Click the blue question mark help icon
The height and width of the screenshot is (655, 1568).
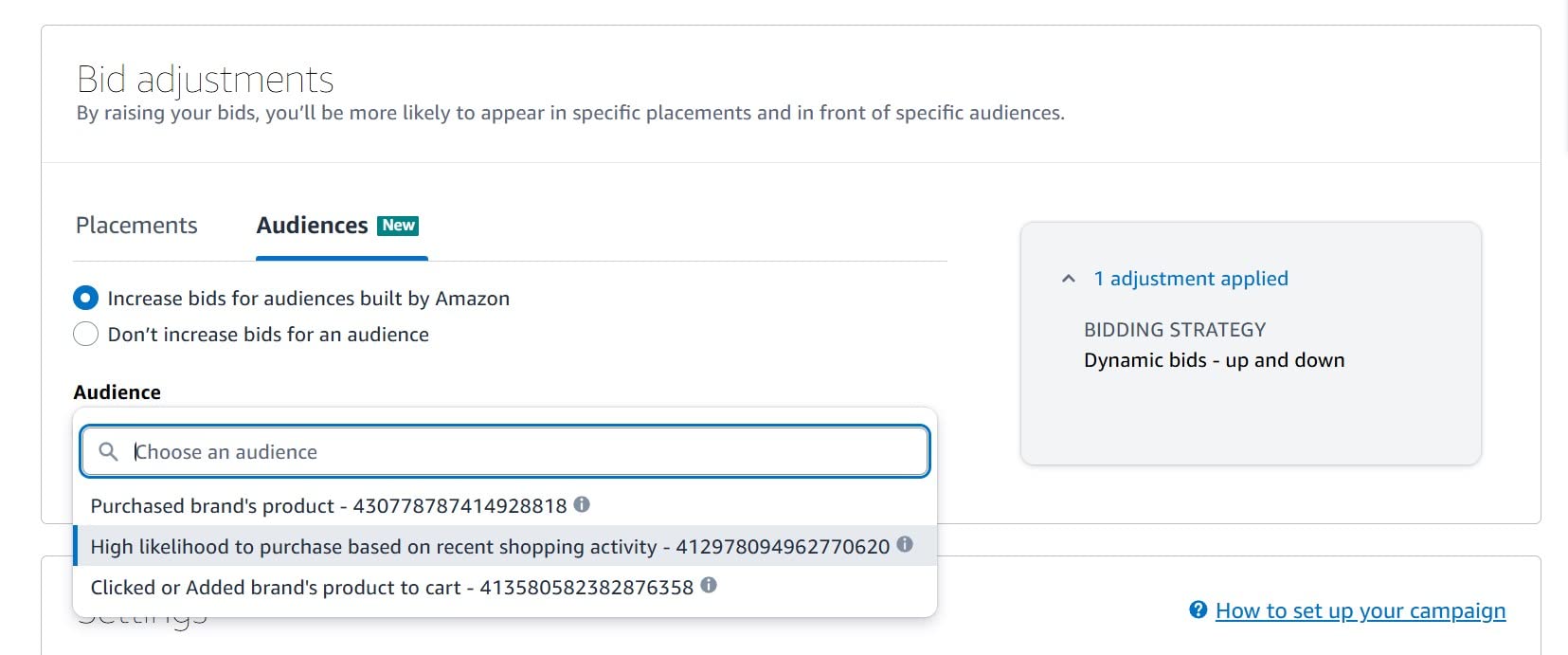(x=1198, y=610)
